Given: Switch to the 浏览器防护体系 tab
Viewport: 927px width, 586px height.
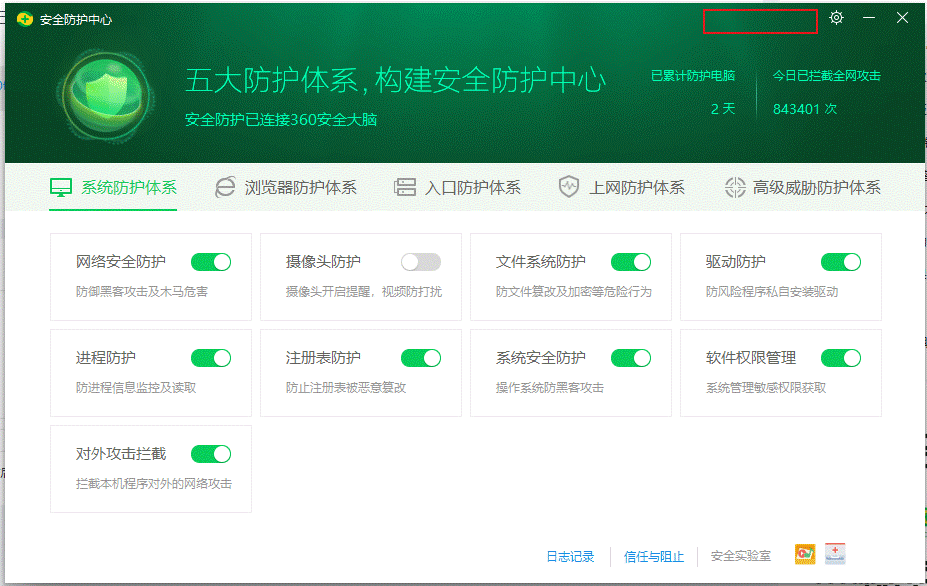Looking at the screenshot, I should [286, 187].
